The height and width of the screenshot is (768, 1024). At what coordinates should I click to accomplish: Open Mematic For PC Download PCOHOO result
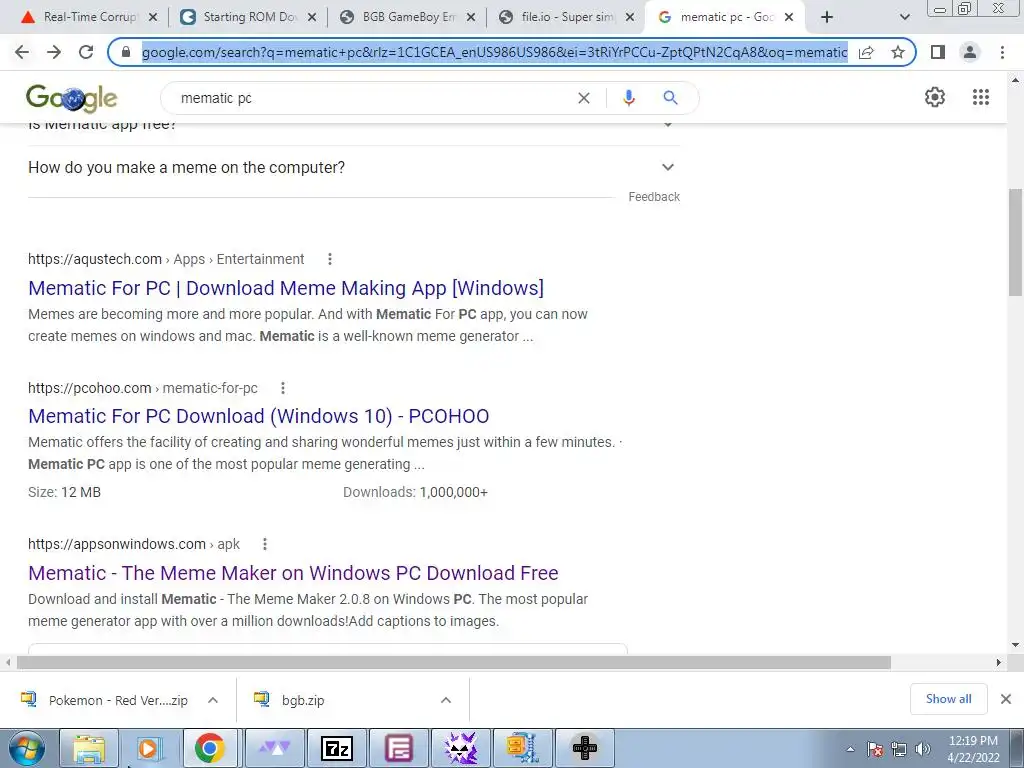pos(259,416)
